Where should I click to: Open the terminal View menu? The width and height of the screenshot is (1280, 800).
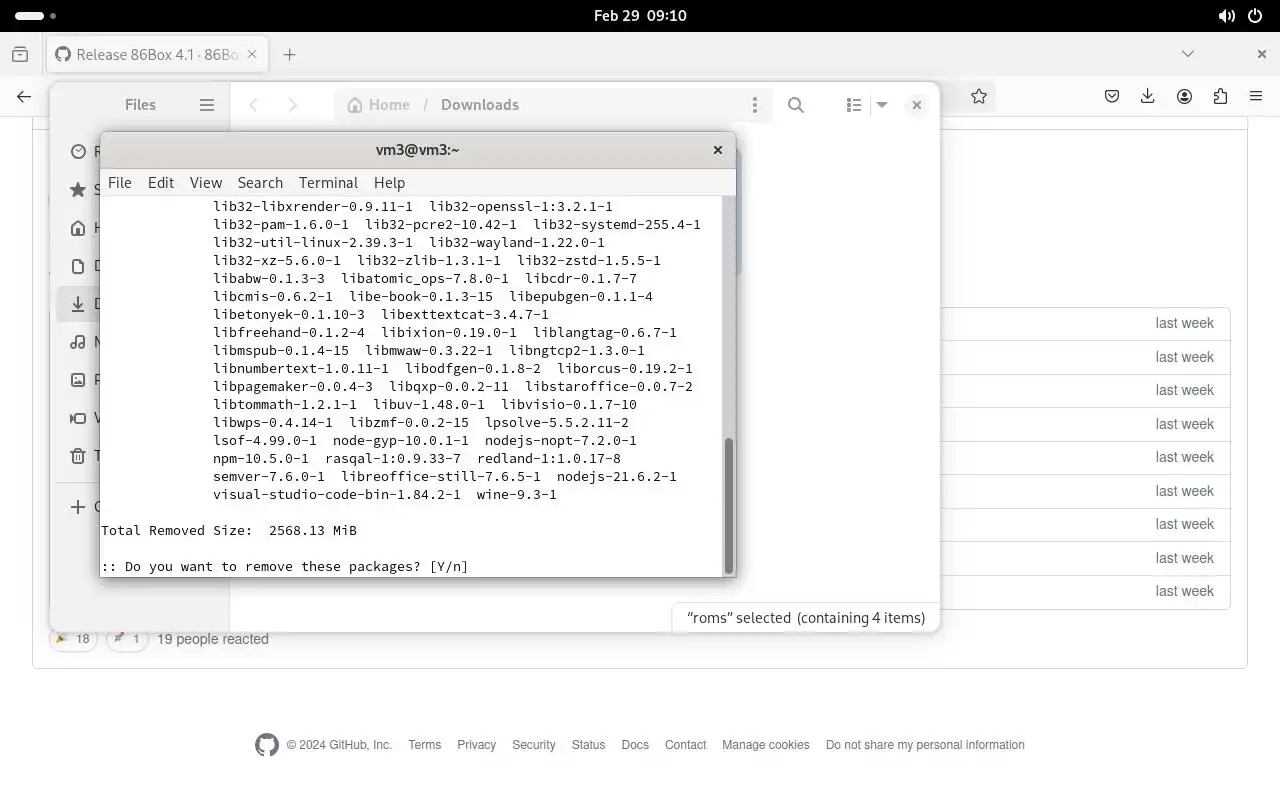[x=206, y=183]
